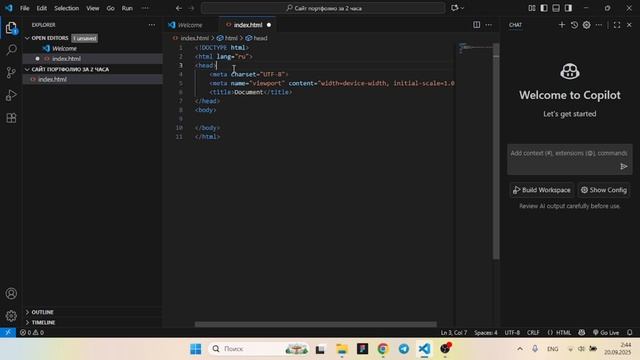
Task: Click the editor horizontal scrollbar
Action: tap(316, 324)
